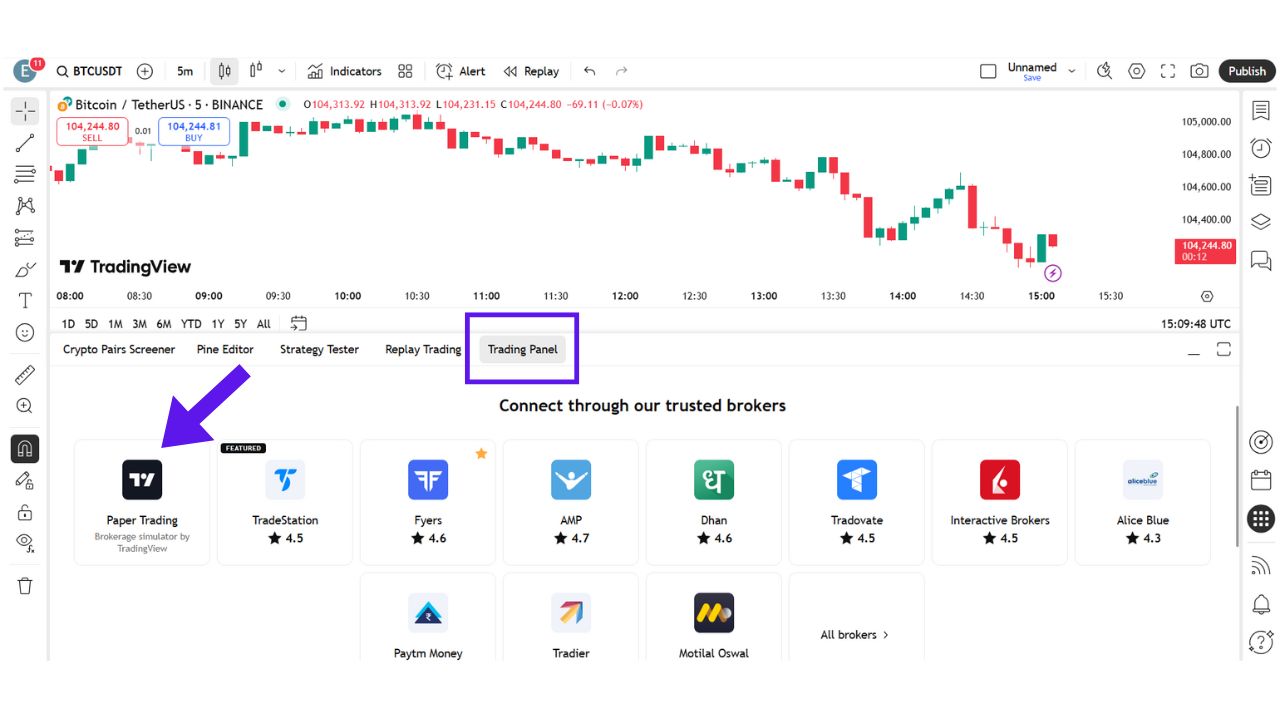Save the Unnamed chart layout

pyautogui.click(x=1032, y=78)
